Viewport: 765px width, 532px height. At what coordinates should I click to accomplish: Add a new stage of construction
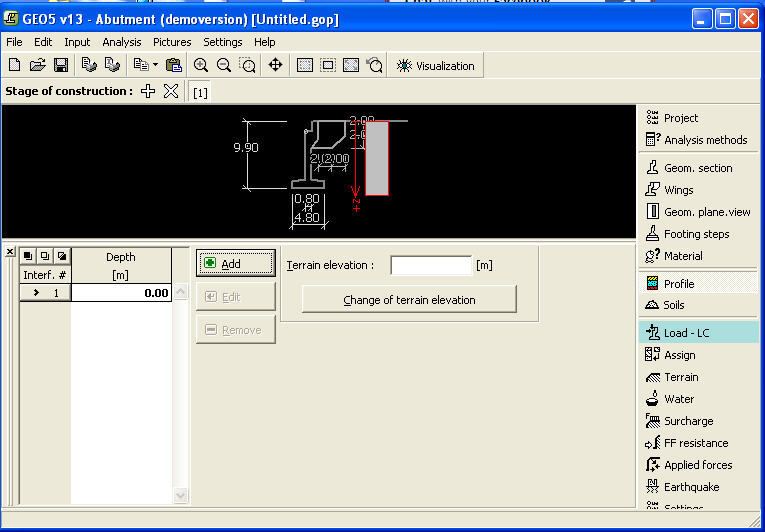point(148,91)
